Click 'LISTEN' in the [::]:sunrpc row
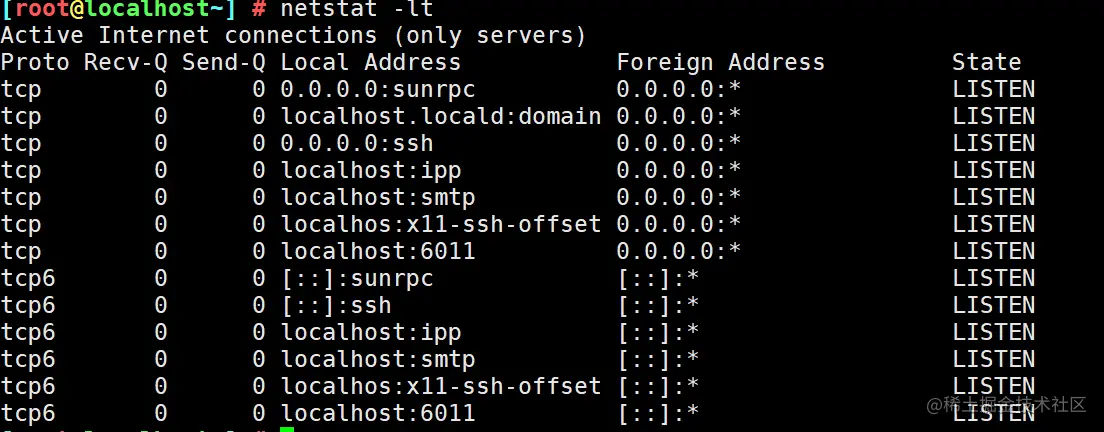This screenshot has width=1104, height=432. pos(993,279)
